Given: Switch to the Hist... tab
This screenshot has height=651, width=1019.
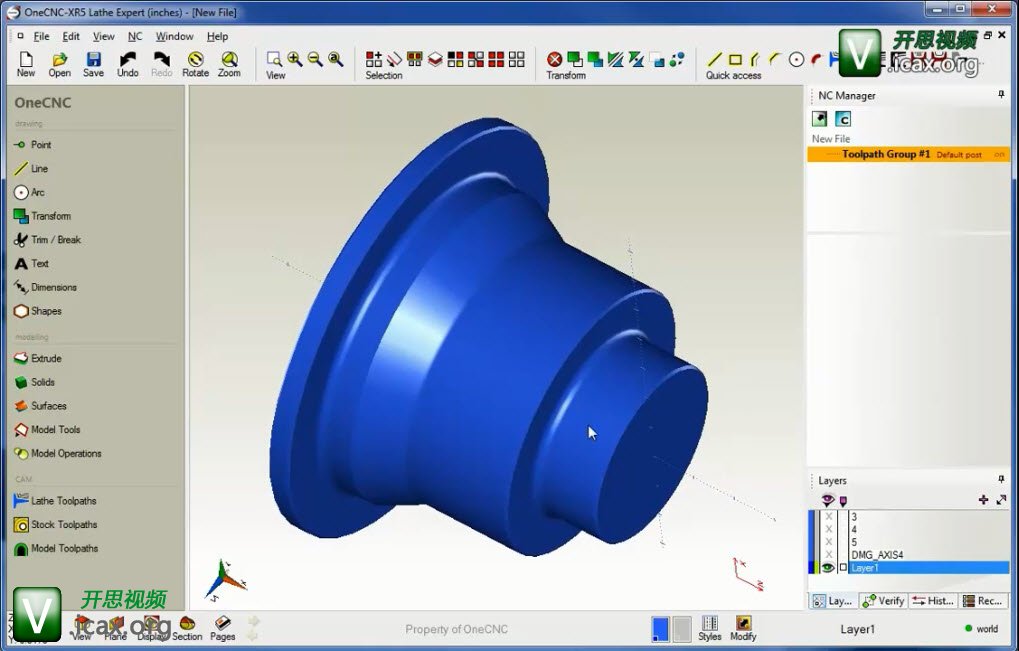Looking at the screenshot, I should 933,601.
